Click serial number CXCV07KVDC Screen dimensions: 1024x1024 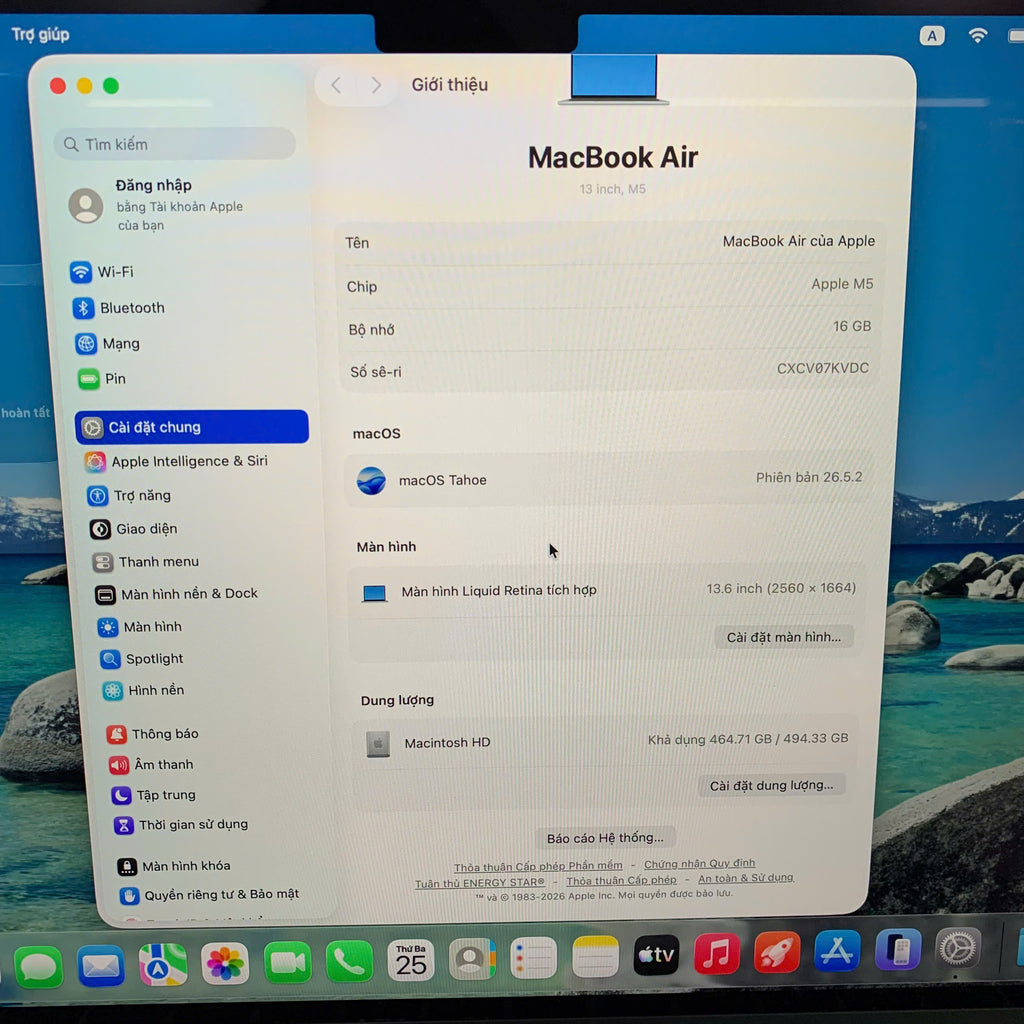[822, 368]
